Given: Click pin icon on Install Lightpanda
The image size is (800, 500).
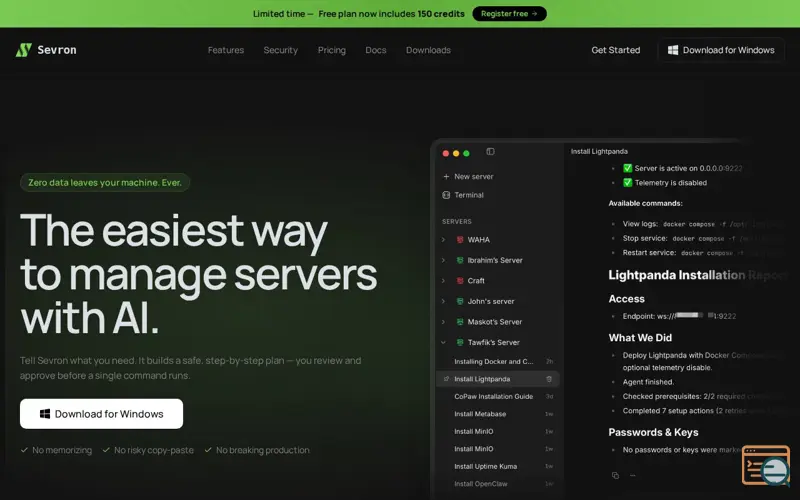Looking at the screenshot, I should (x=446, y=379).
